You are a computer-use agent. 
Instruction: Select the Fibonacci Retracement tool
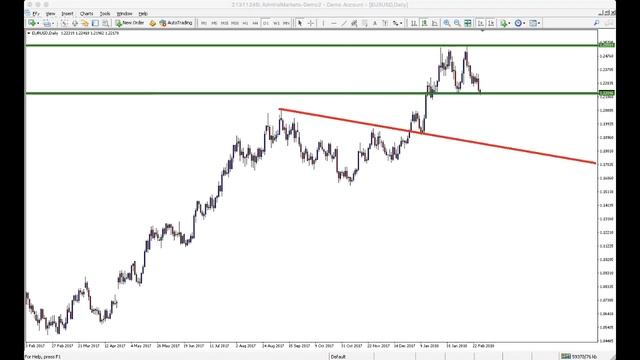[364, 23]
